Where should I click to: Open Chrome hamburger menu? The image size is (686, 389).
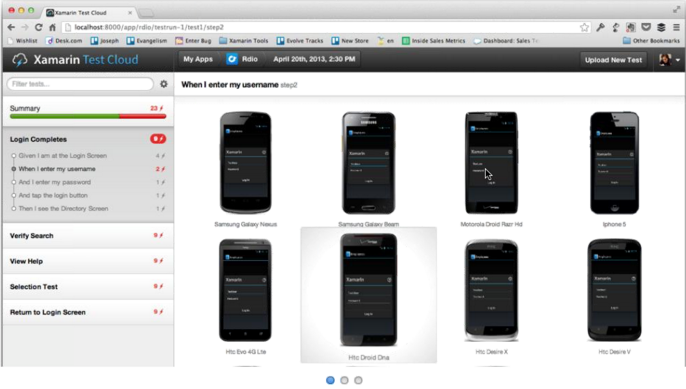pos(676,27)
